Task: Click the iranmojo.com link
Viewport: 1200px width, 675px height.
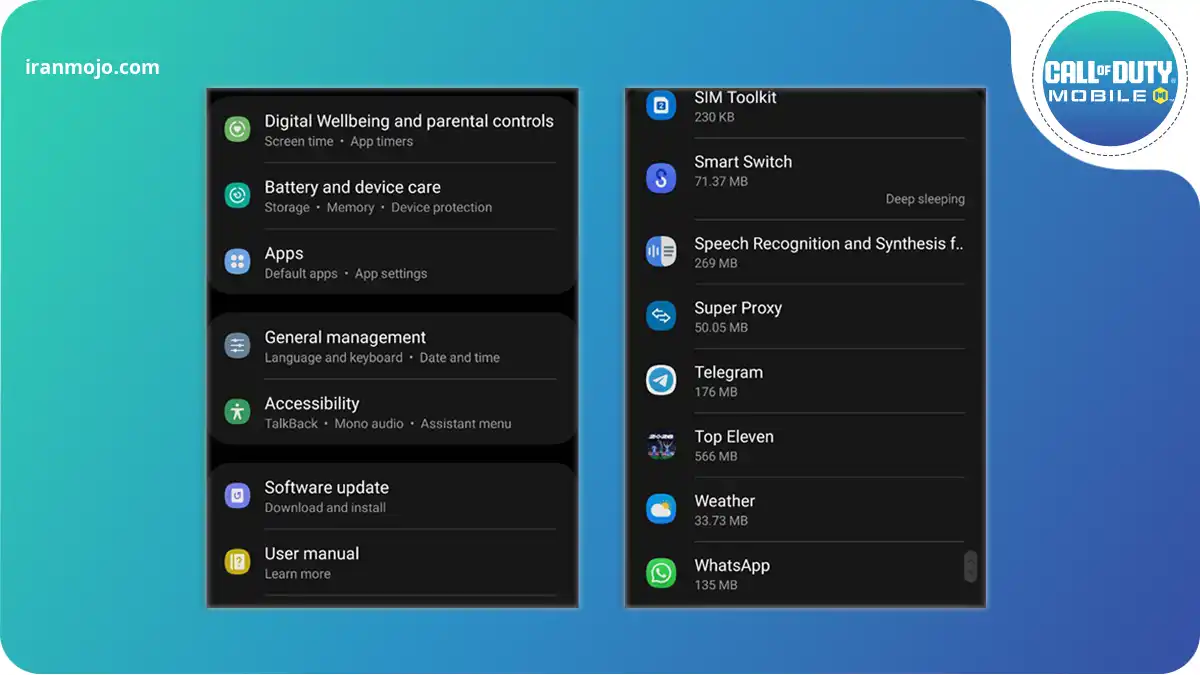Action: pyautogui.click(x=92, y=68)
